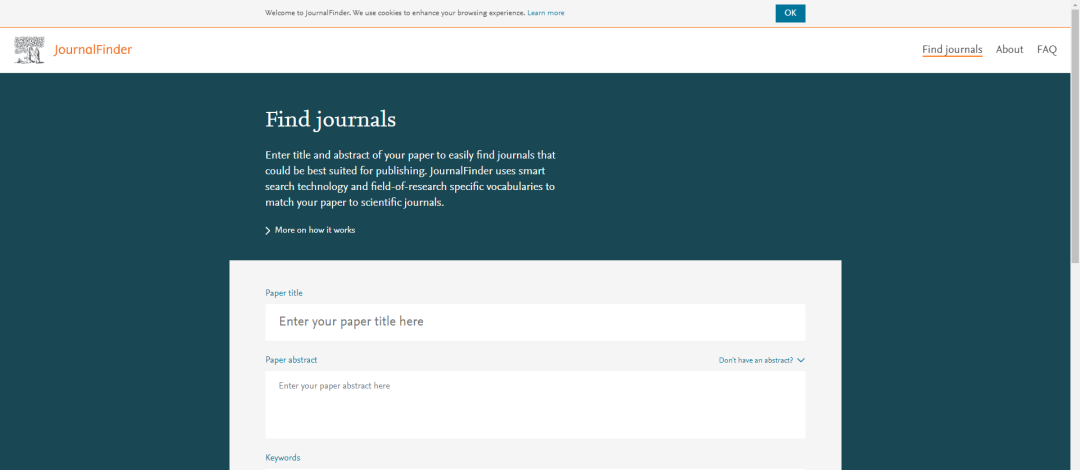Image resolution: width=1080 pixels, height=470 pixels.
Task: Go to the About page
Action: pos(1009,50)
